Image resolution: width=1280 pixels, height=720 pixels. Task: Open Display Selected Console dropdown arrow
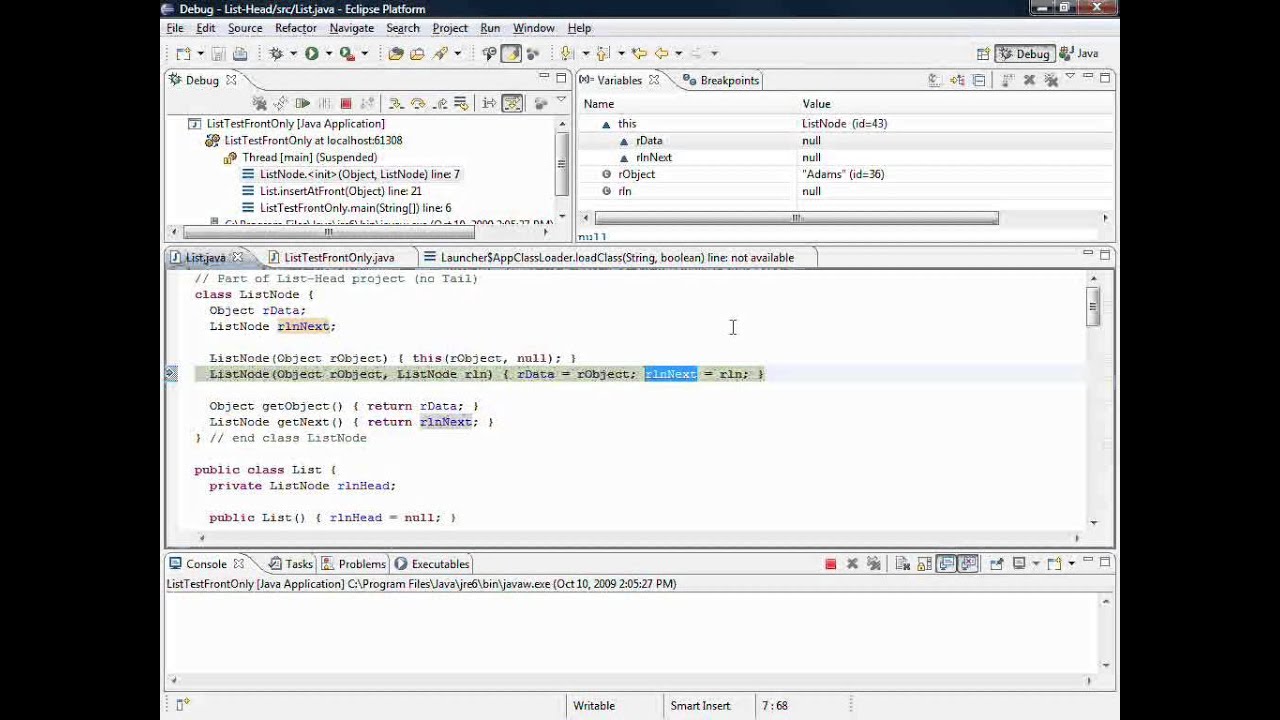click(x=1036, y=564)
